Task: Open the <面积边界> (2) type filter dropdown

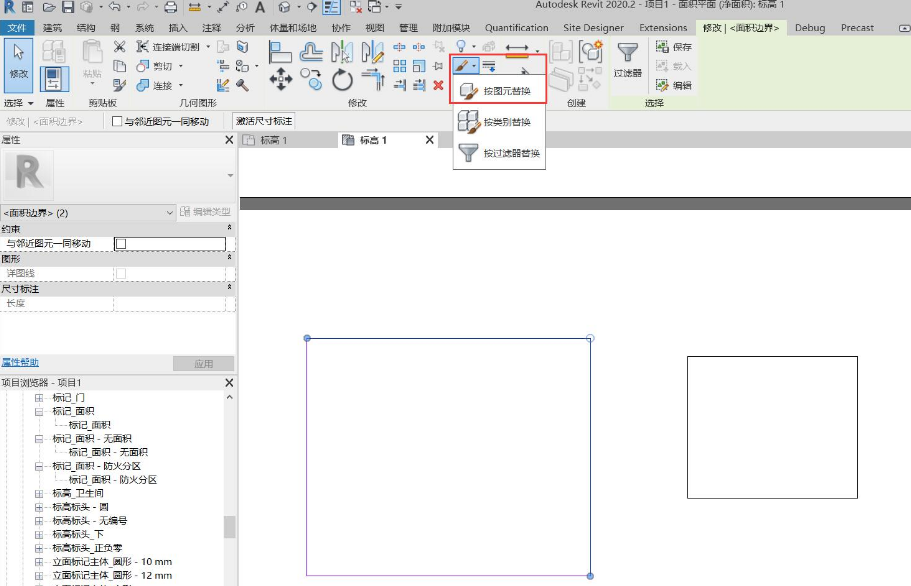Action: [88, 213]
